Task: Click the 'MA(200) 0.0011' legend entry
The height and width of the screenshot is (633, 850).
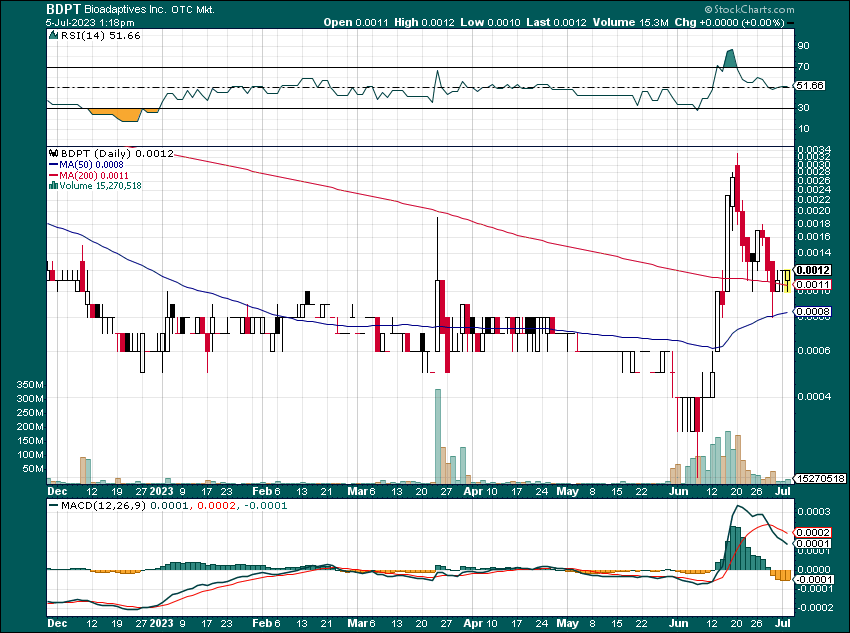Action: click(94, 176)
